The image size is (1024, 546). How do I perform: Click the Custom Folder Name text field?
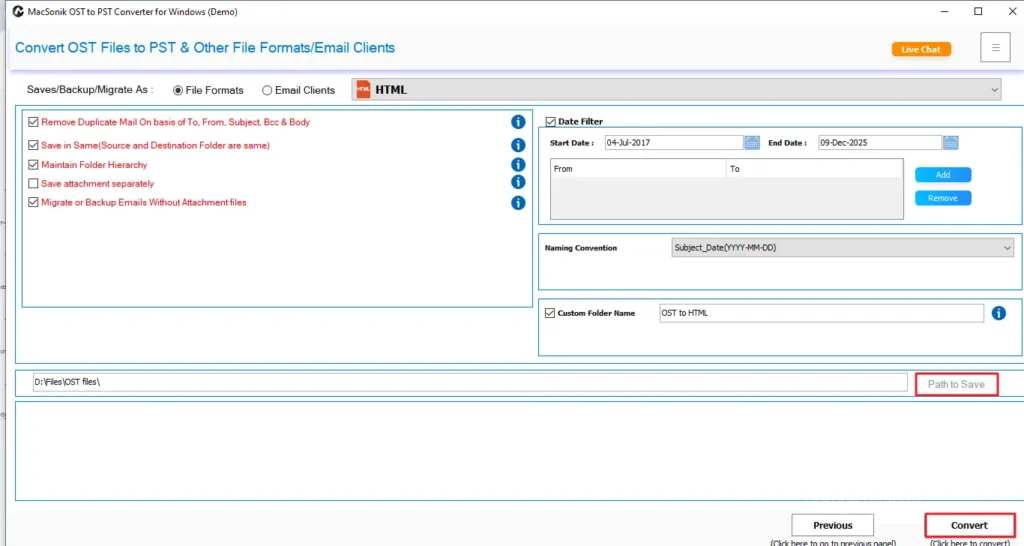(x=820, y=313)
